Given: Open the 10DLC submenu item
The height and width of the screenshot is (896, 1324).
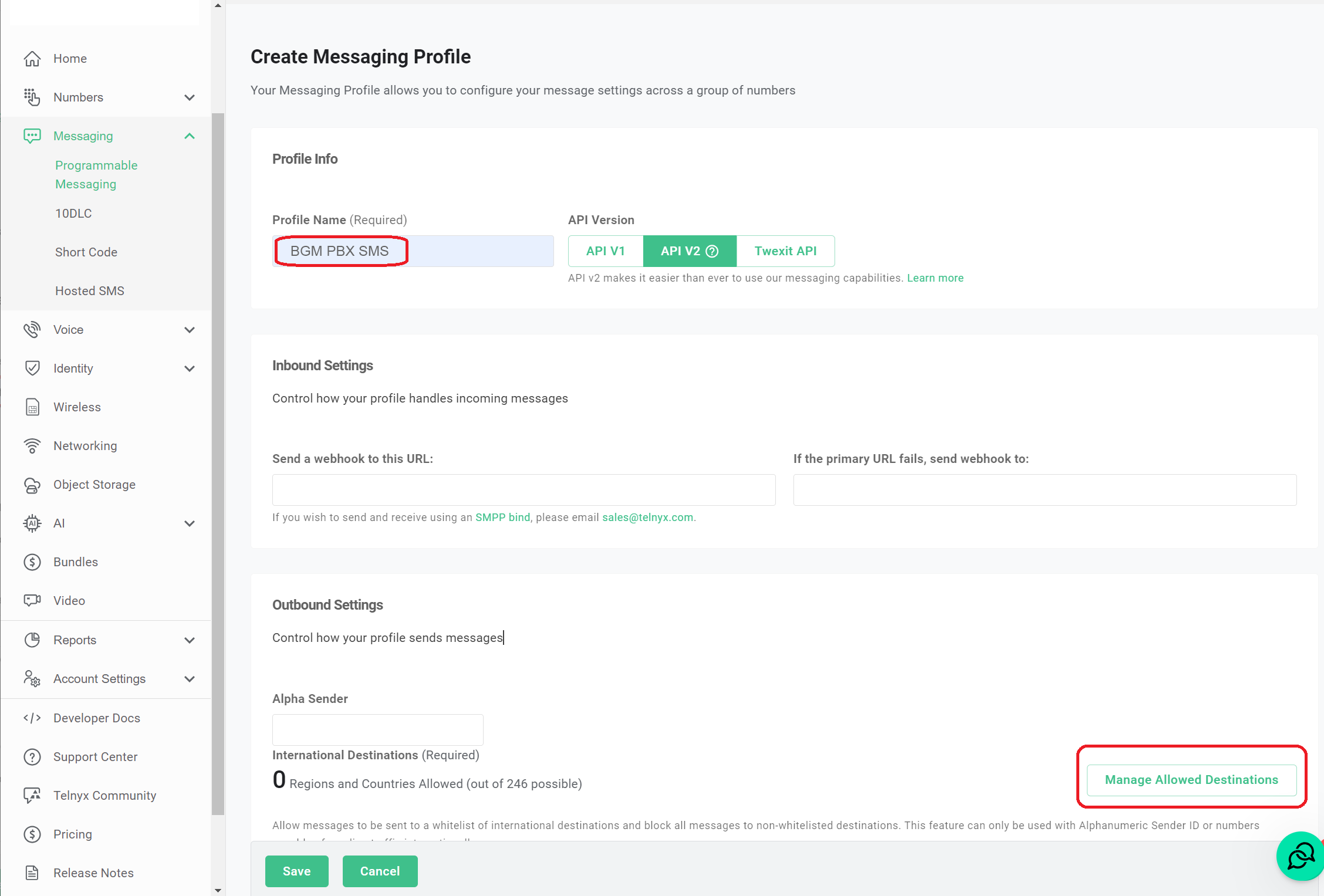Looking at the screenshot, I should click(73, 214).
